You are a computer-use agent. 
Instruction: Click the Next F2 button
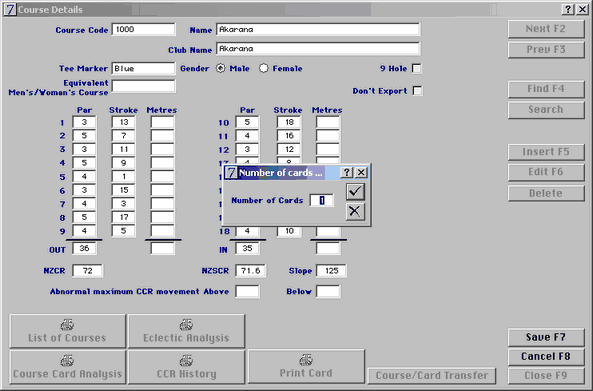546,29
